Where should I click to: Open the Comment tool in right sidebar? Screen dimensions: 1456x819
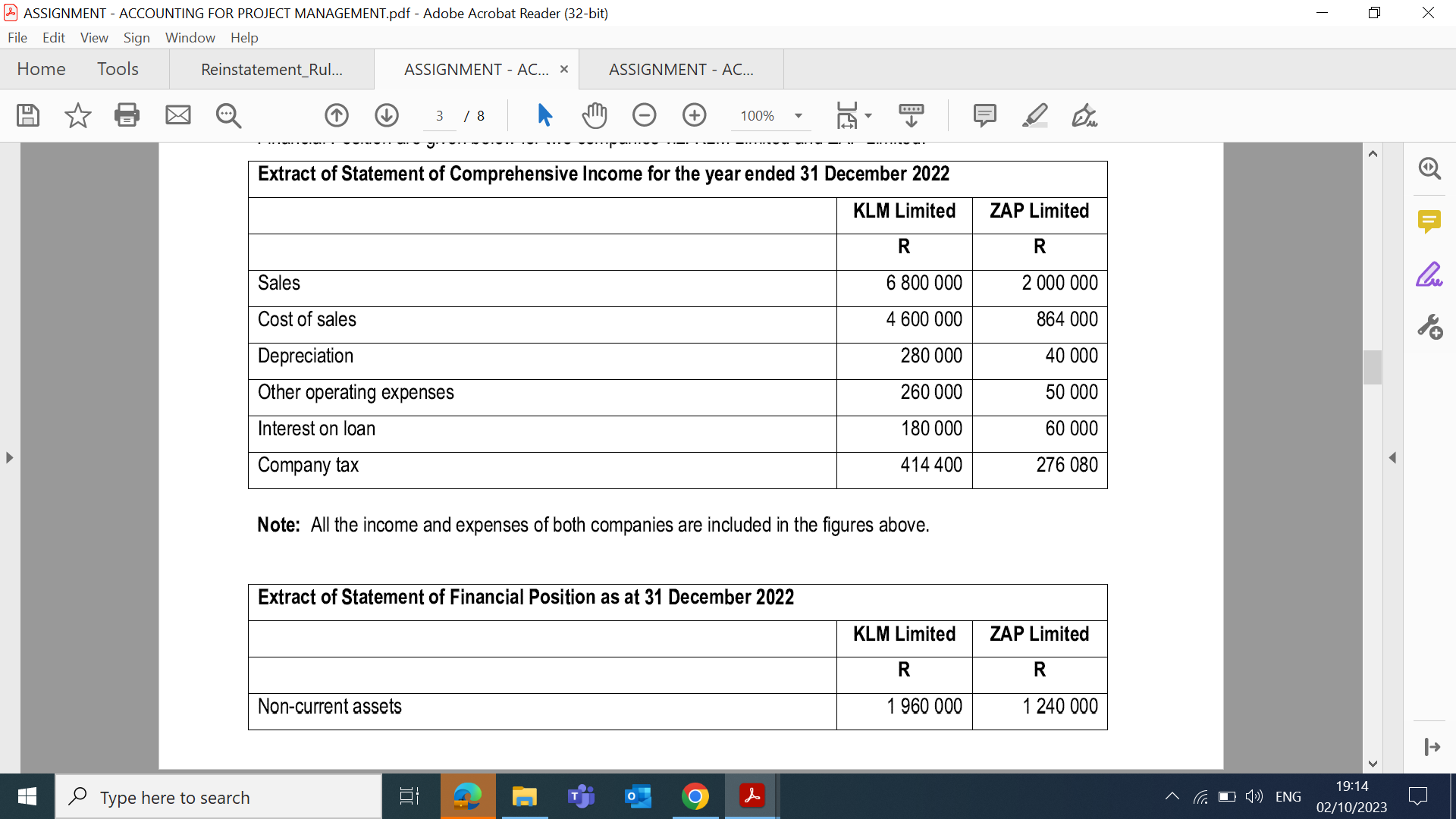coord(1429,221)
